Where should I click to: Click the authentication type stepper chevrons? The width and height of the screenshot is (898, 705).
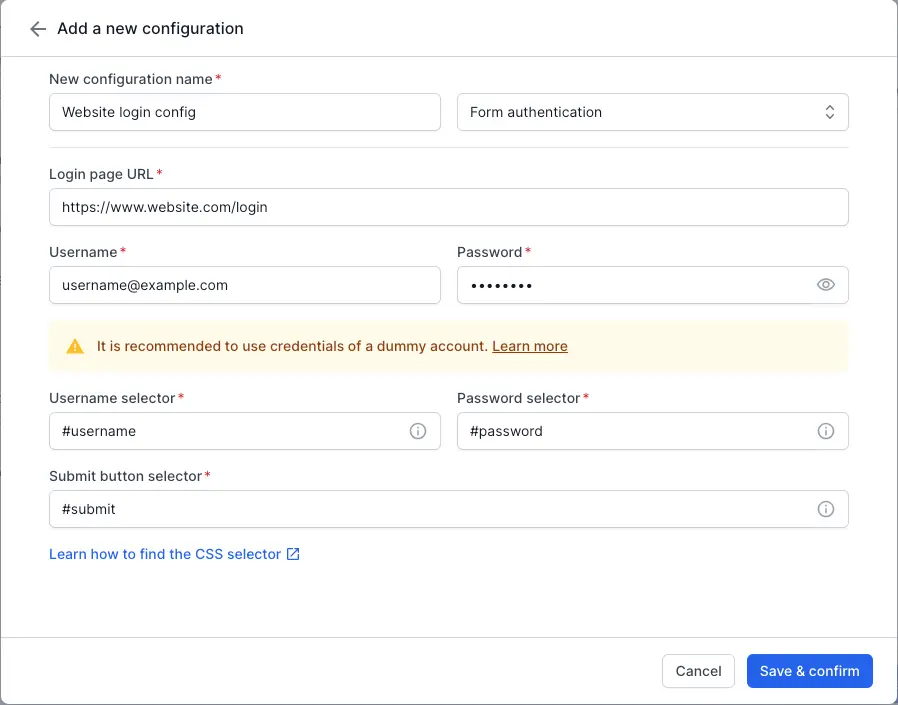(830, 112)
